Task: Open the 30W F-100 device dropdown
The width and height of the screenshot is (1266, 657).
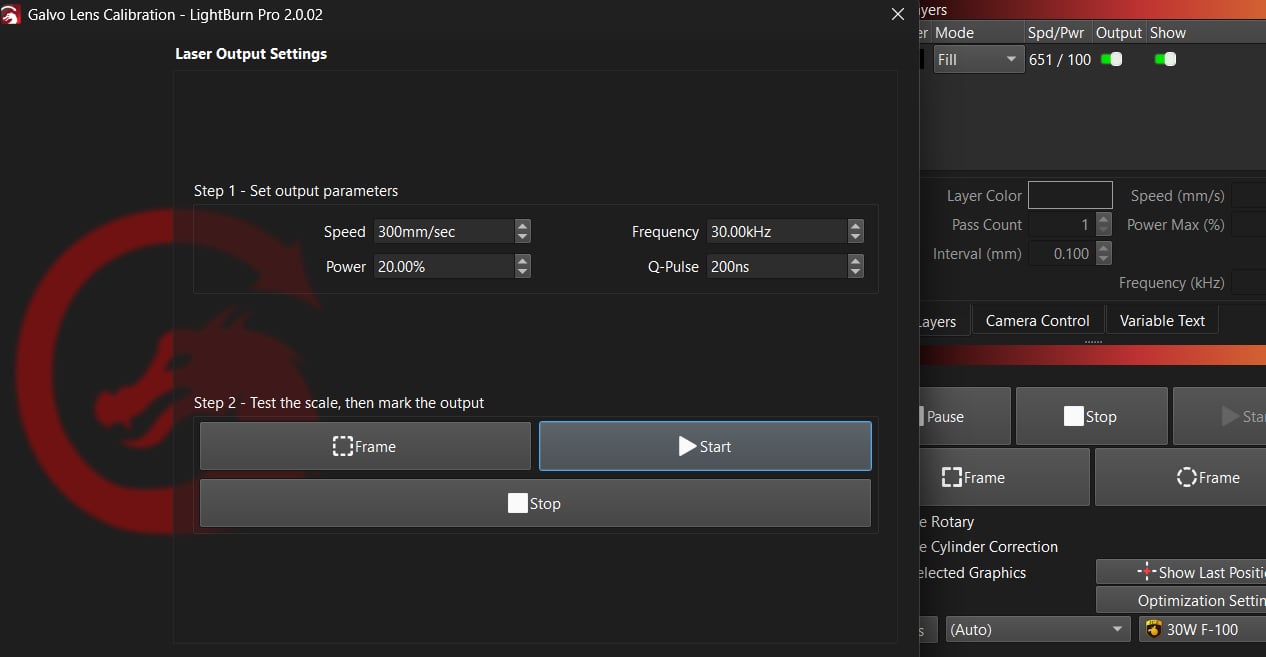Action: point(1202,629)
